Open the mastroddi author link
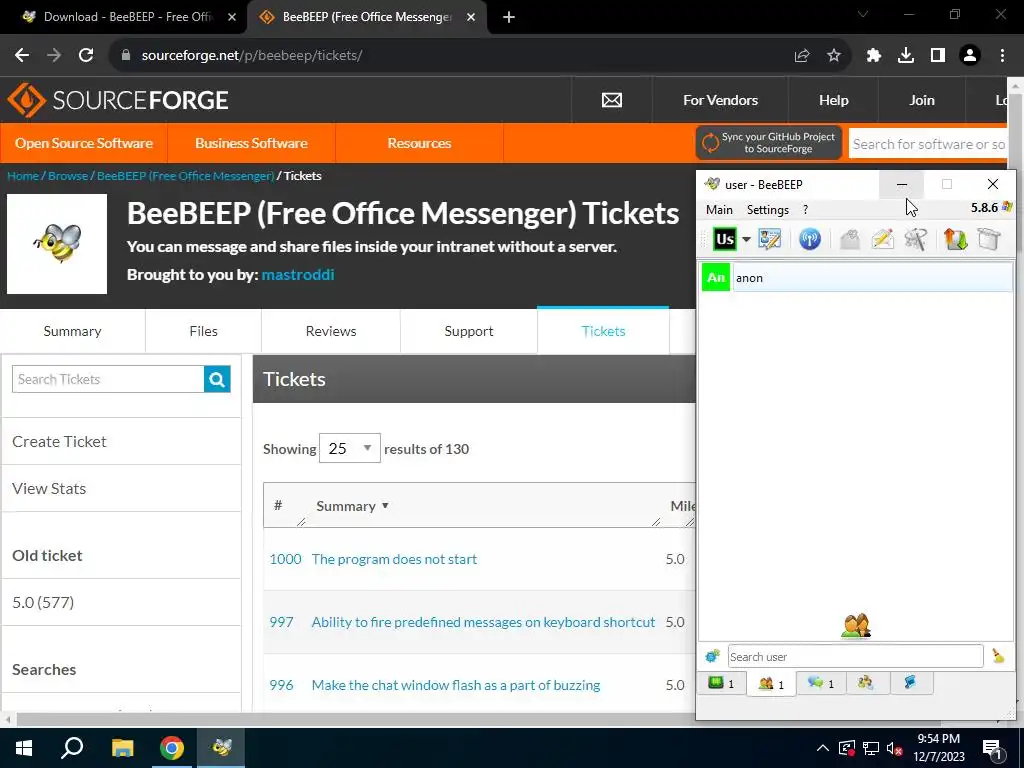This screenshot has height=768, width=1024. (298, 274)
